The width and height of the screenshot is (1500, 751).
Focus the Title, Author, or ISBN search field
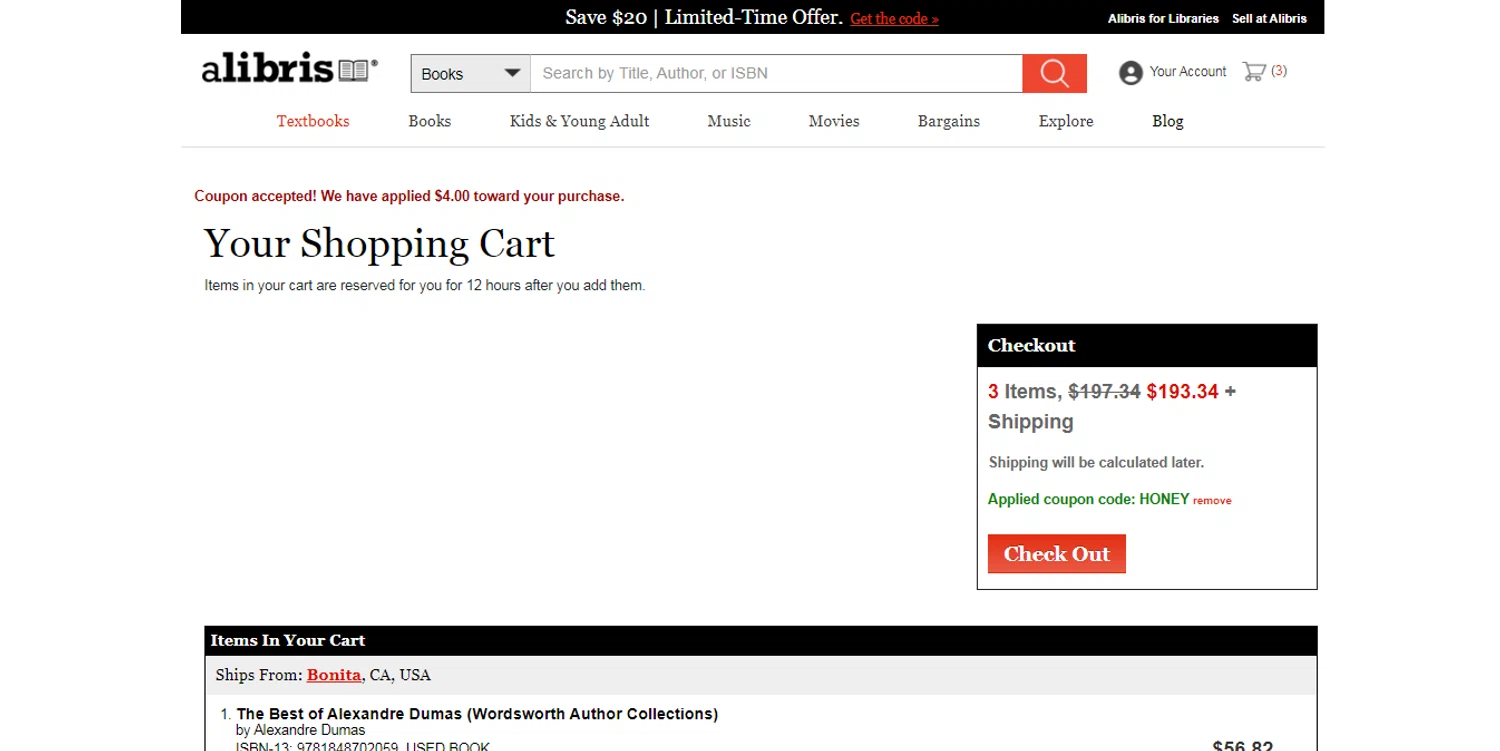pyautogui.click(x=776, y=73)
